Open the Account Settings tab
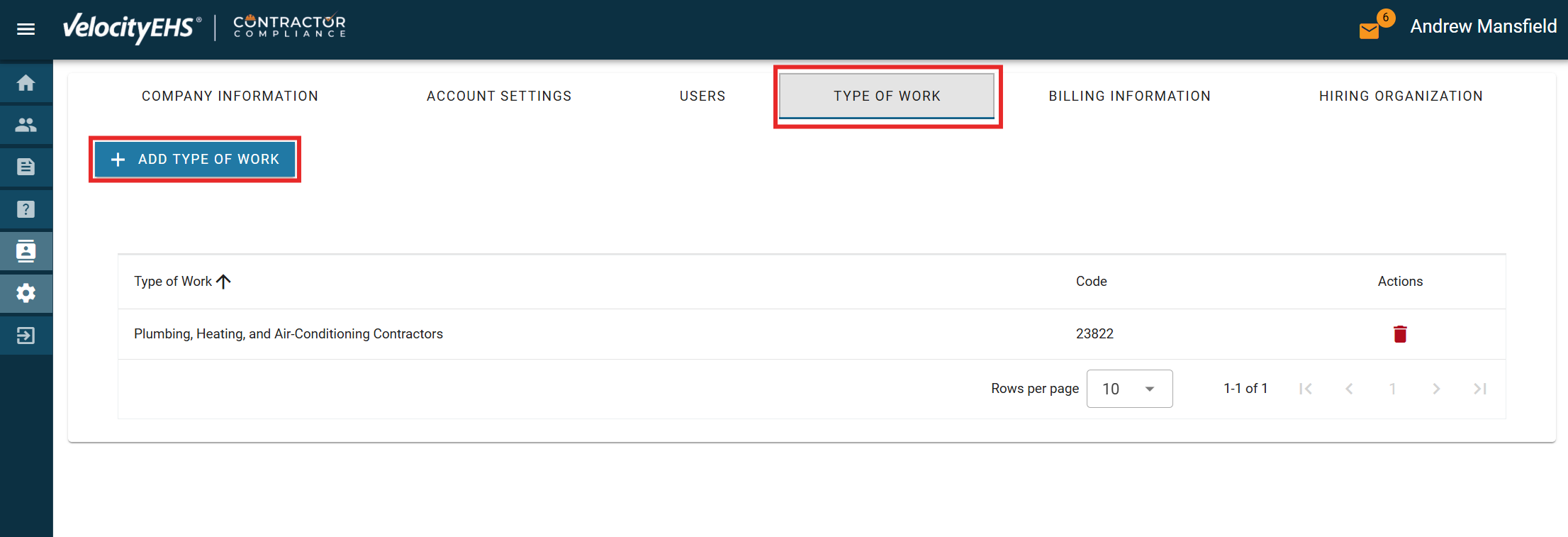Image resolution: width=1568 pixels, height=537 pixels. tap(499, 96)
